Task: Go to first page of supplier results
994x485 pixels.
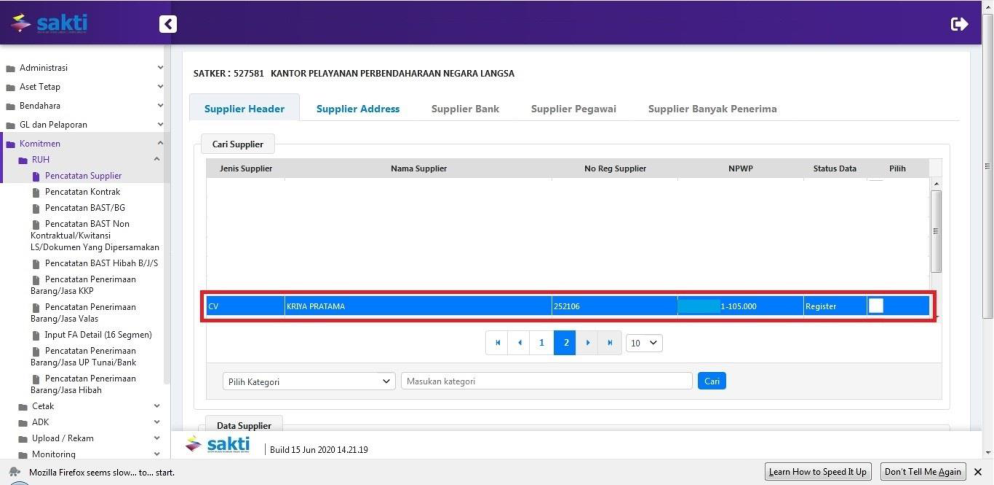Action: pos(496,343)
